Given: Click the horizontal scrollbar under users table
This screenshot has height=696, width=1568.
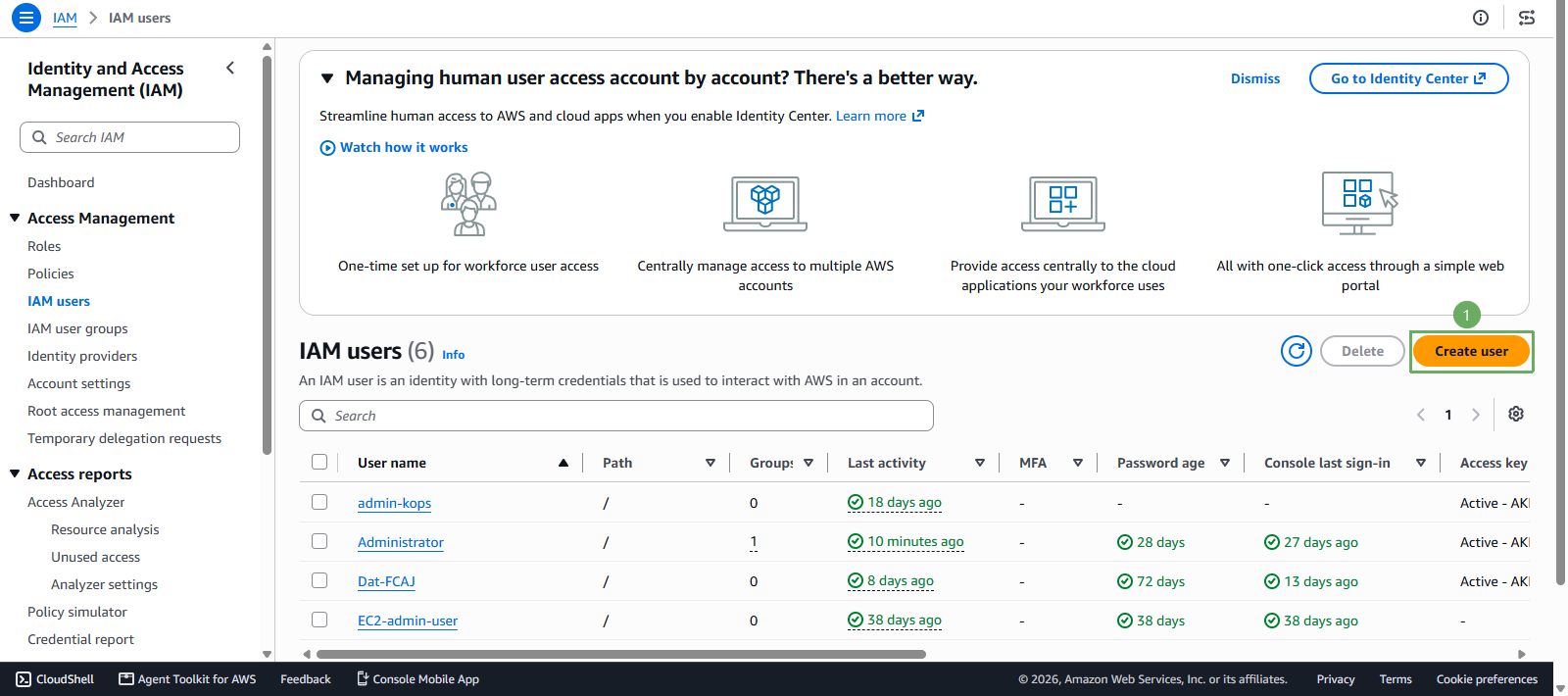Looking at the screenshot, I should [x=621, y=654].
